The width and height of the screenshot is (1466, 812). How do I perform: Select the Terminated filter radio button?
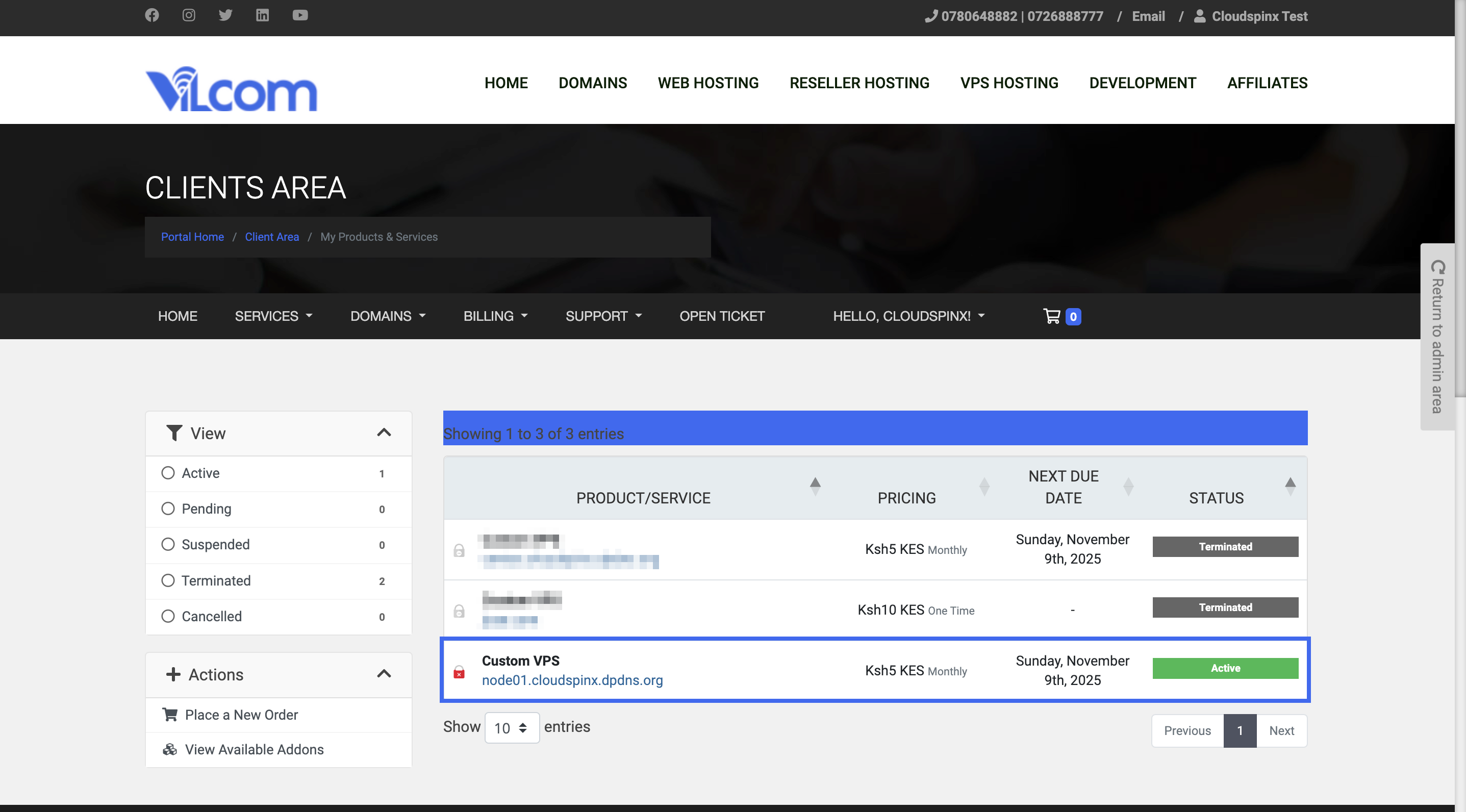point(168,580)
